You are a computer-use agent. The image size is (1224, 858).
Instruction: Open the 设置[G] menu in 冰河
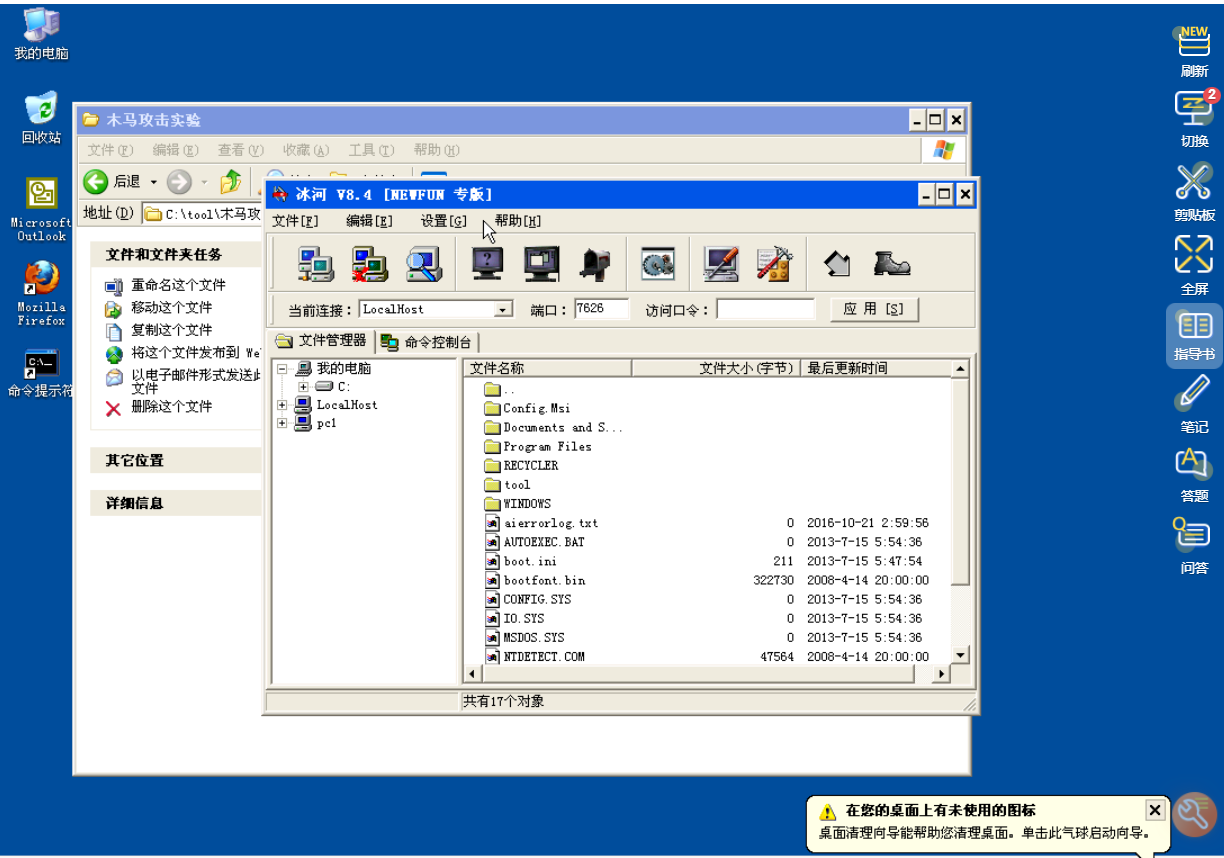444,221
